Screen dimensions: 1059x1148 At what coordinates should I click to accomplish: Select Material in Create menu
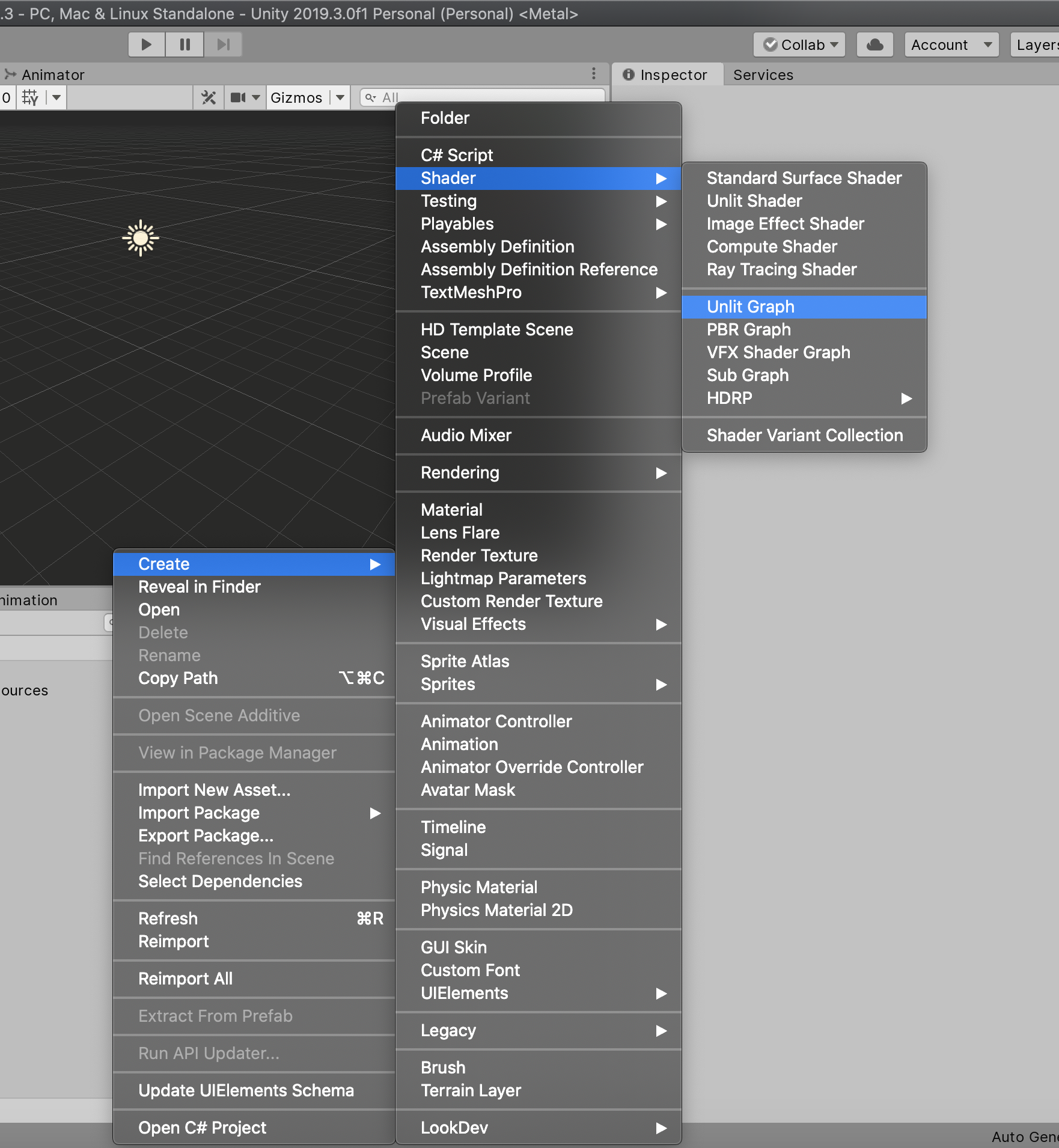451,510
